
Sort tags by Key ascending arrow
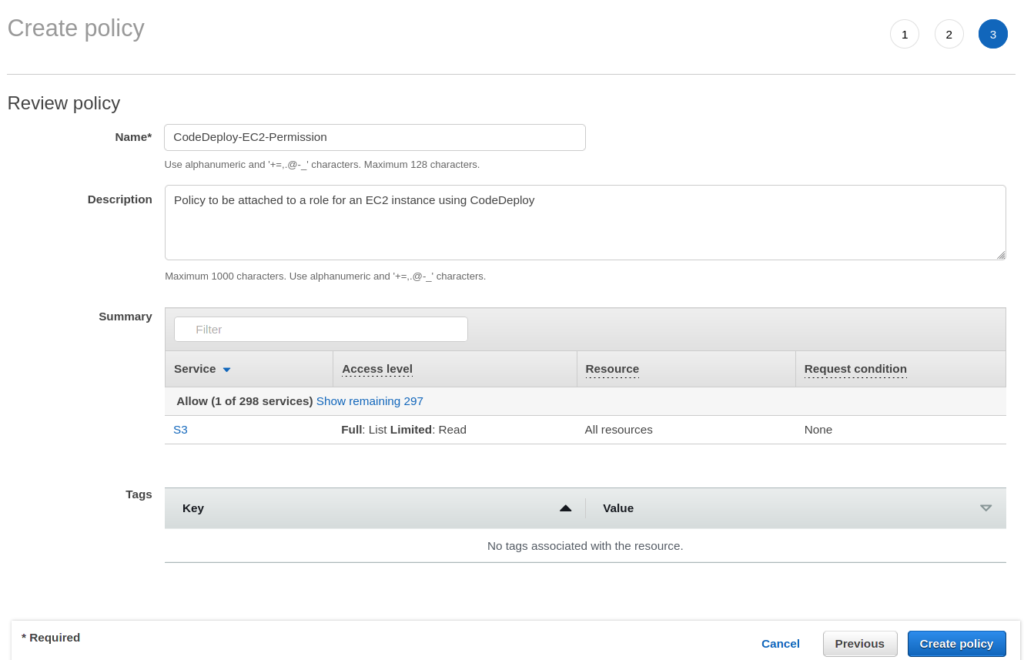coord(565,508)
